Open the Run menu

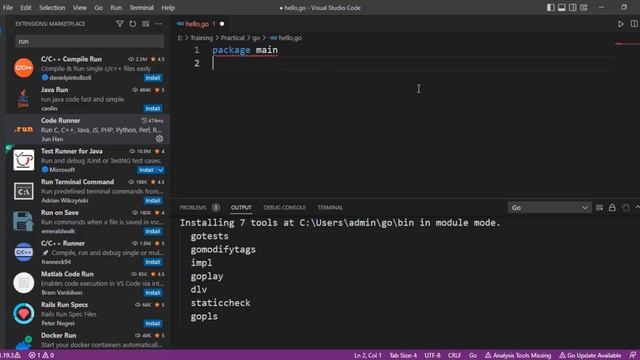tap(116, 7)
